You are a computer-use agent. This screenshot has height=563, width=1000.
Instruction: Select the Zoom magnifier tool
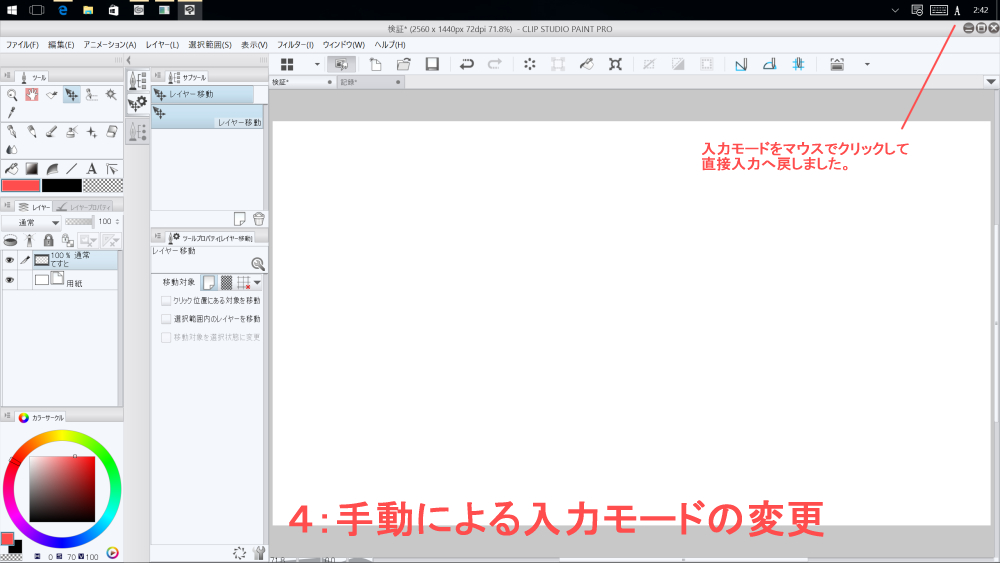12,95
